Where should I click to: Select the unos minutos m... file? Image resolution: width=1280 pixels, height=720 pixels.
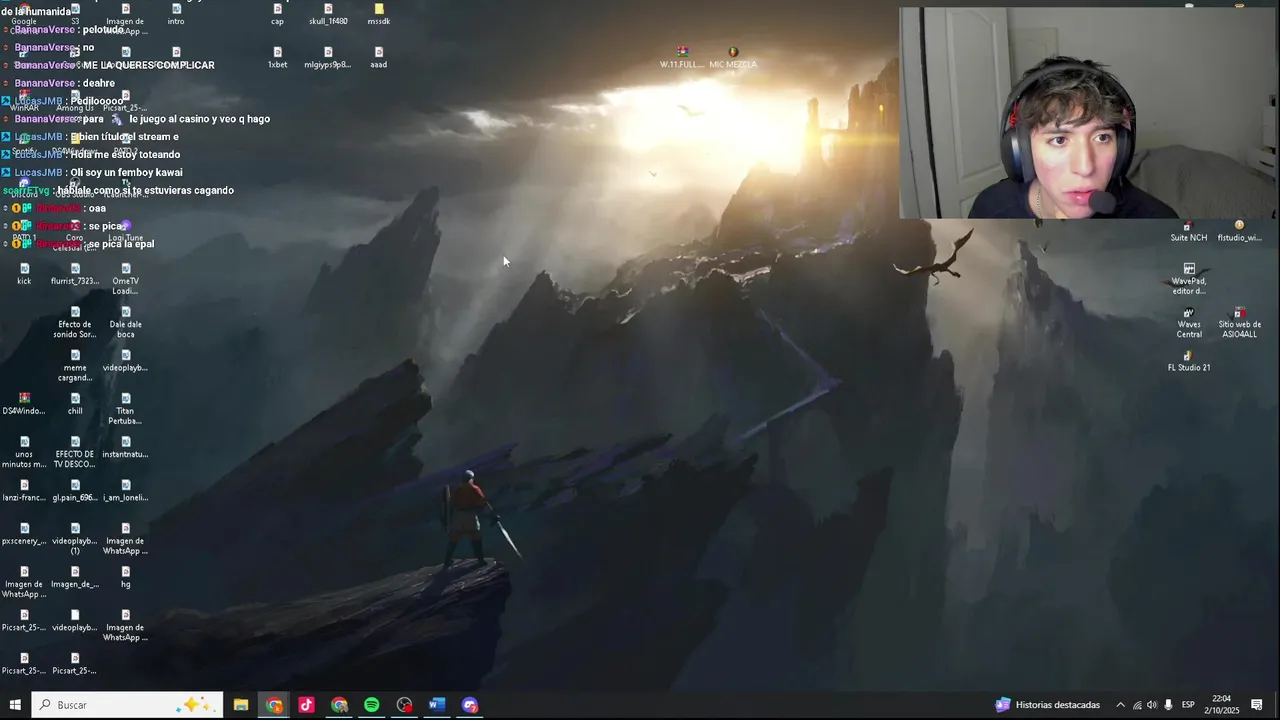click(24, 453)
